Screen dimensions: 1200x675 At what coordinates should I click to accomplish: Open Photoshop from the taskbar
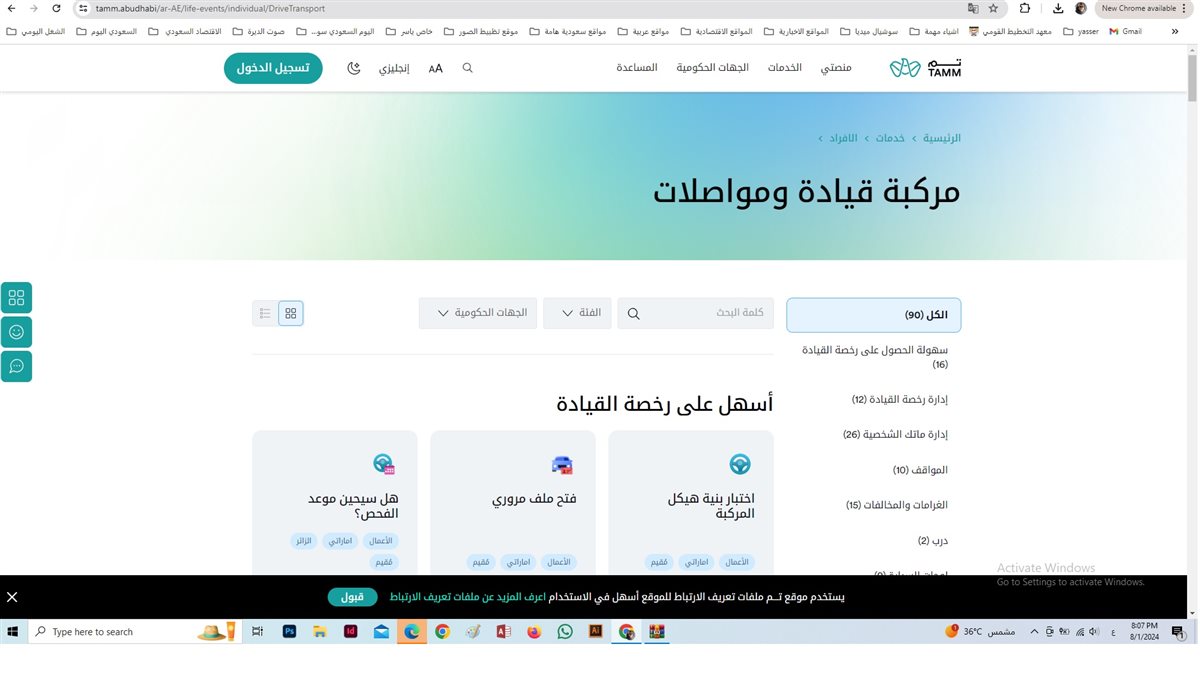289,632
